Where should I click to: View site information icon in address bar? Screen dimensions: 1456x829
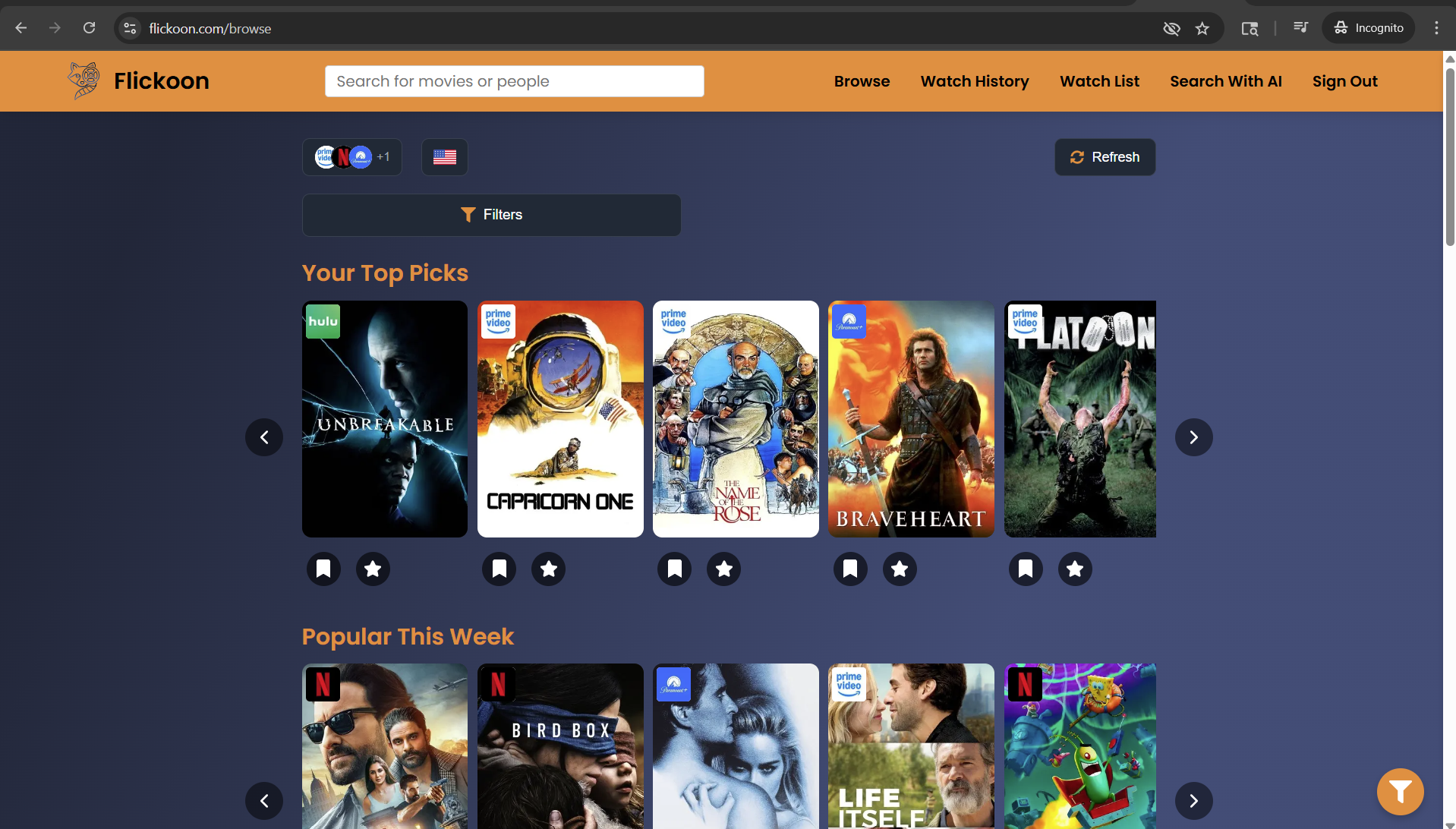pos(130,28)
